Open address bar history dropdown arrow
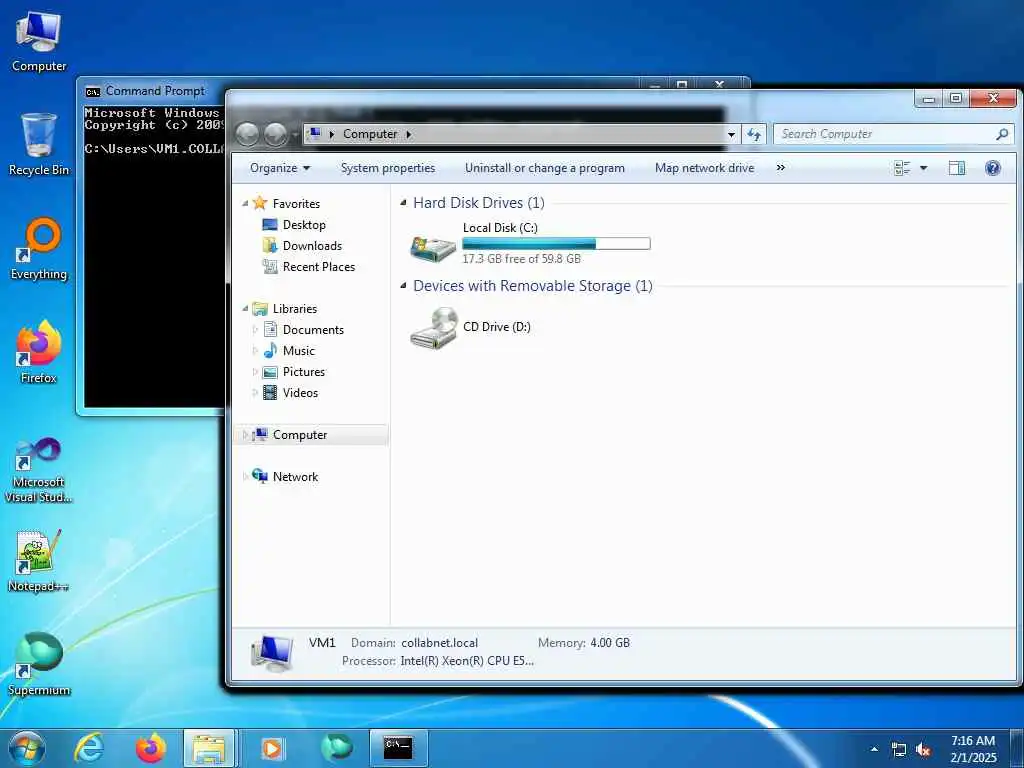 [x=731, y=135]
